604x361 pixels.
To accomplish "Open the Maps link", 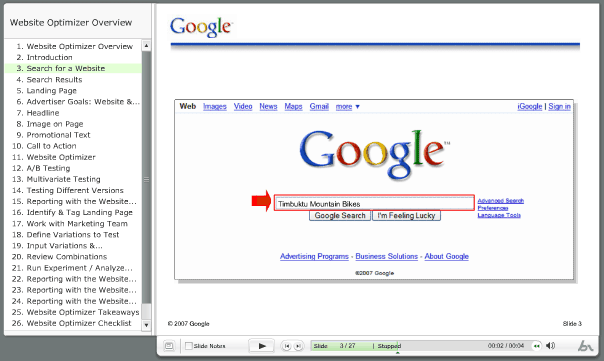I will tap(294, 106).
